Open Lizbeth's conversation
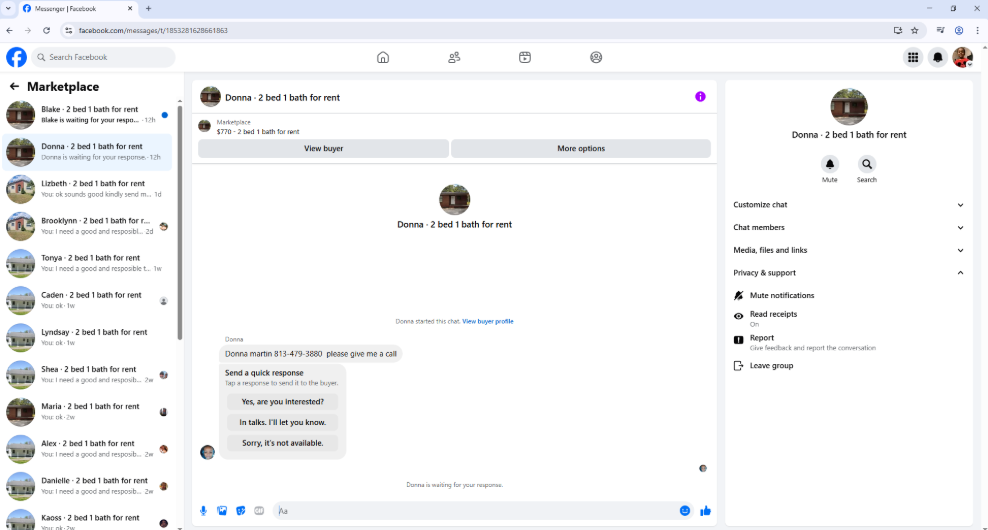Image resolution: width=988 pixels, height=530 pixels. 87,189
